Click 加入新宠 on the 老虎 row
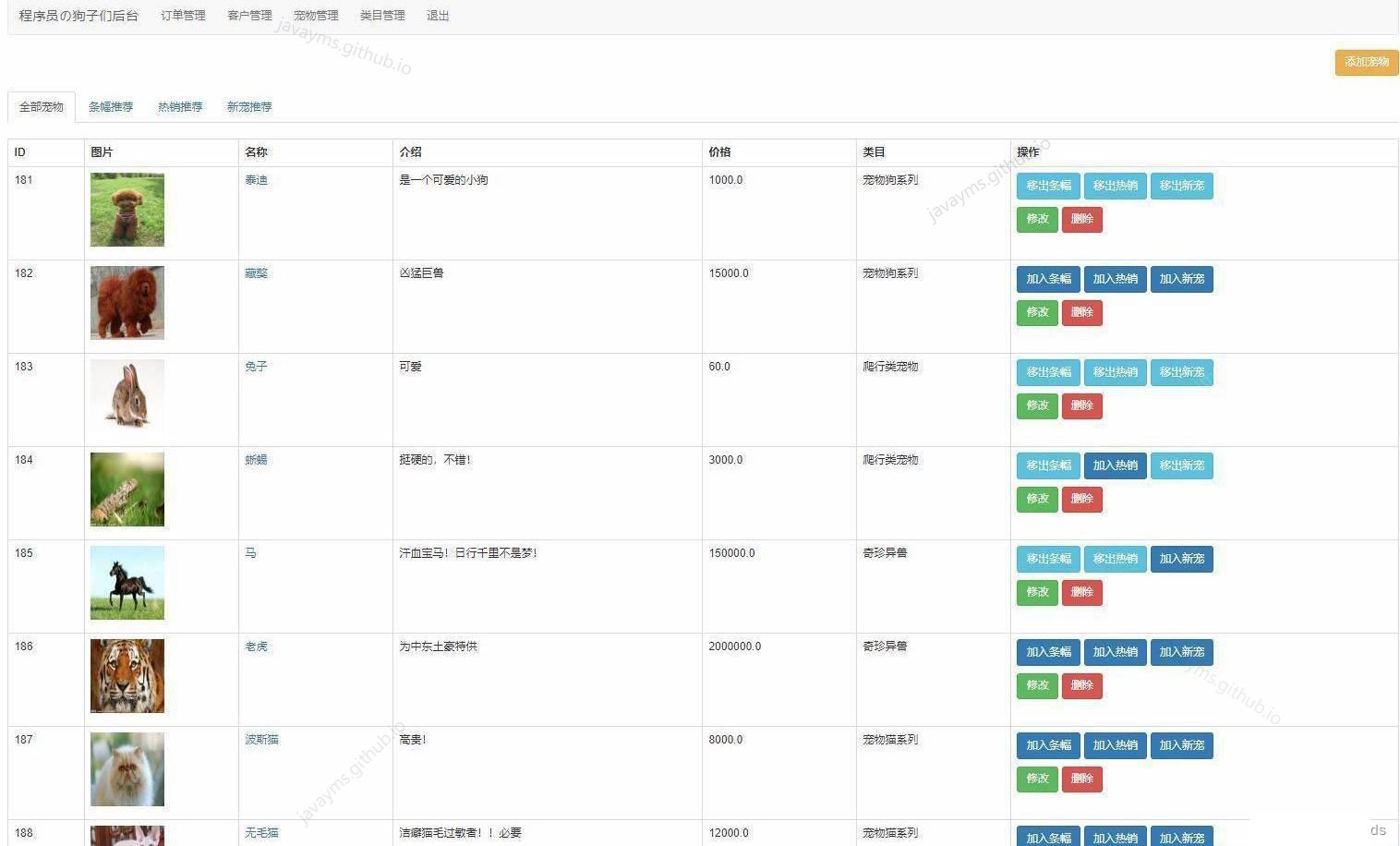The width and height of the screenshot is (1400, 846). click(x=1181, y=652)
